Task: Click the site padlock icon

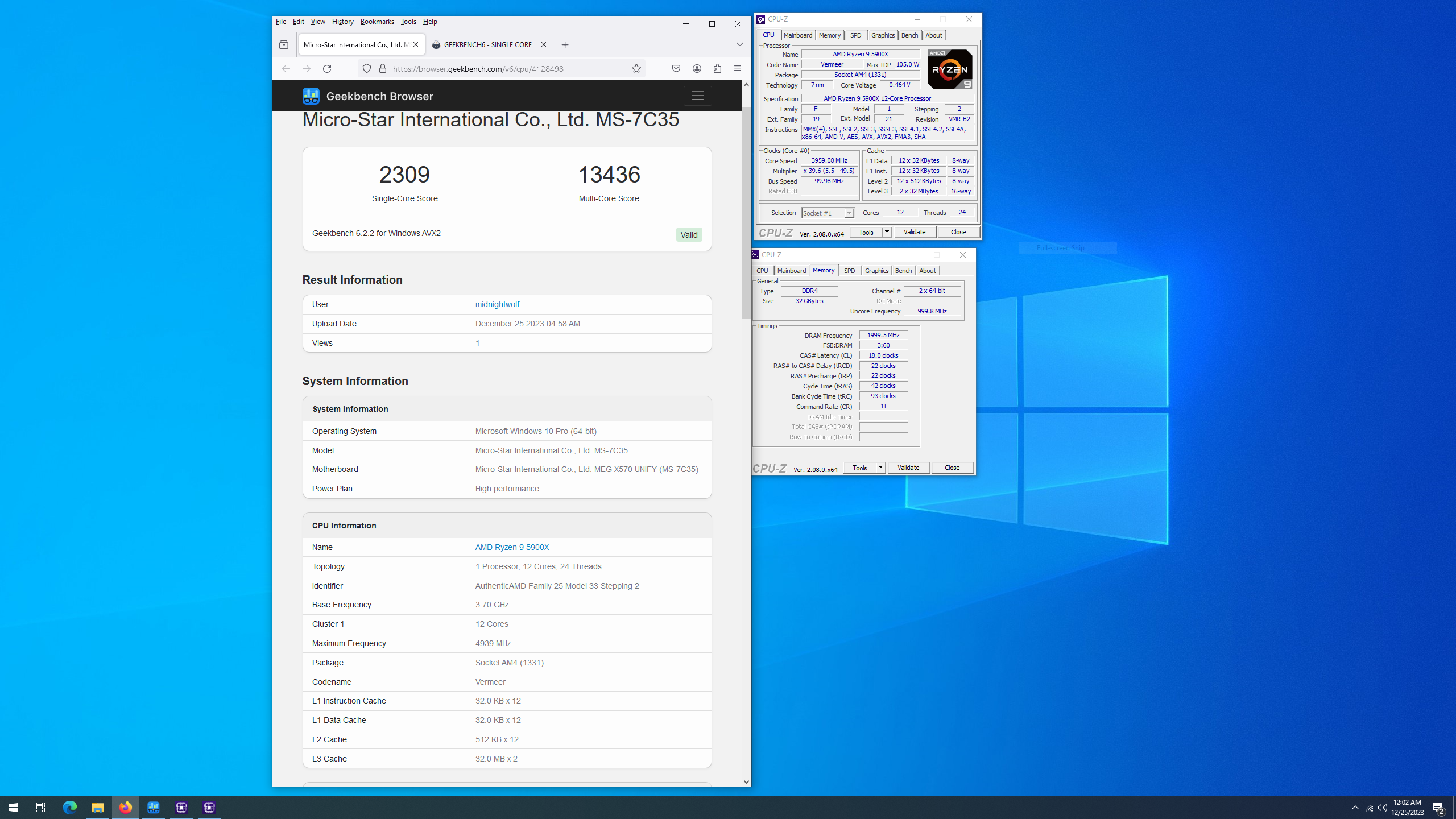Action: 383,69
